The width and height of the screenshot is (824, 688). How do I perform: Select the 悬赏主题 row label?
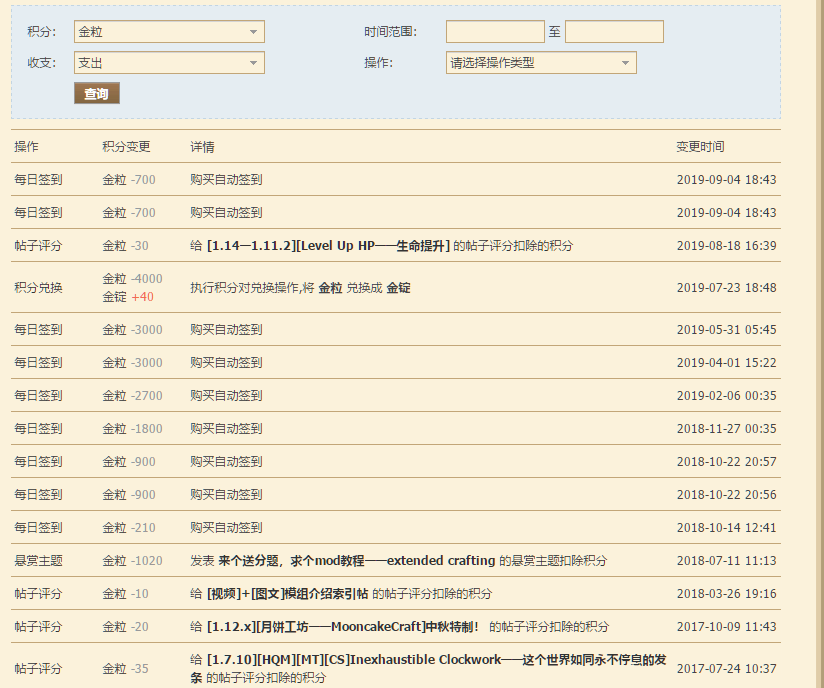(38, 561)
